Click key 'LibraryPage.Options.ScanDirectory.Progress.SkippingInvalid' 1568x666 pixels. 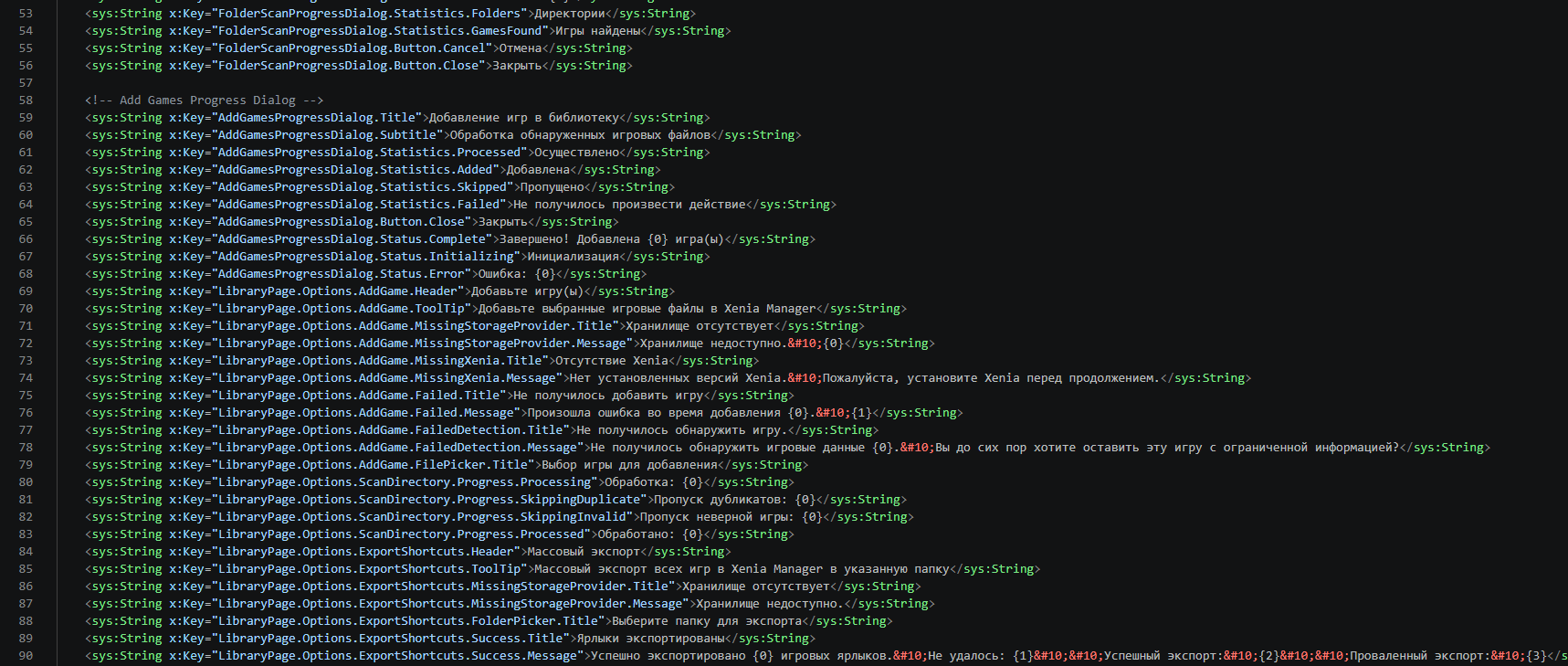[422, 517]
